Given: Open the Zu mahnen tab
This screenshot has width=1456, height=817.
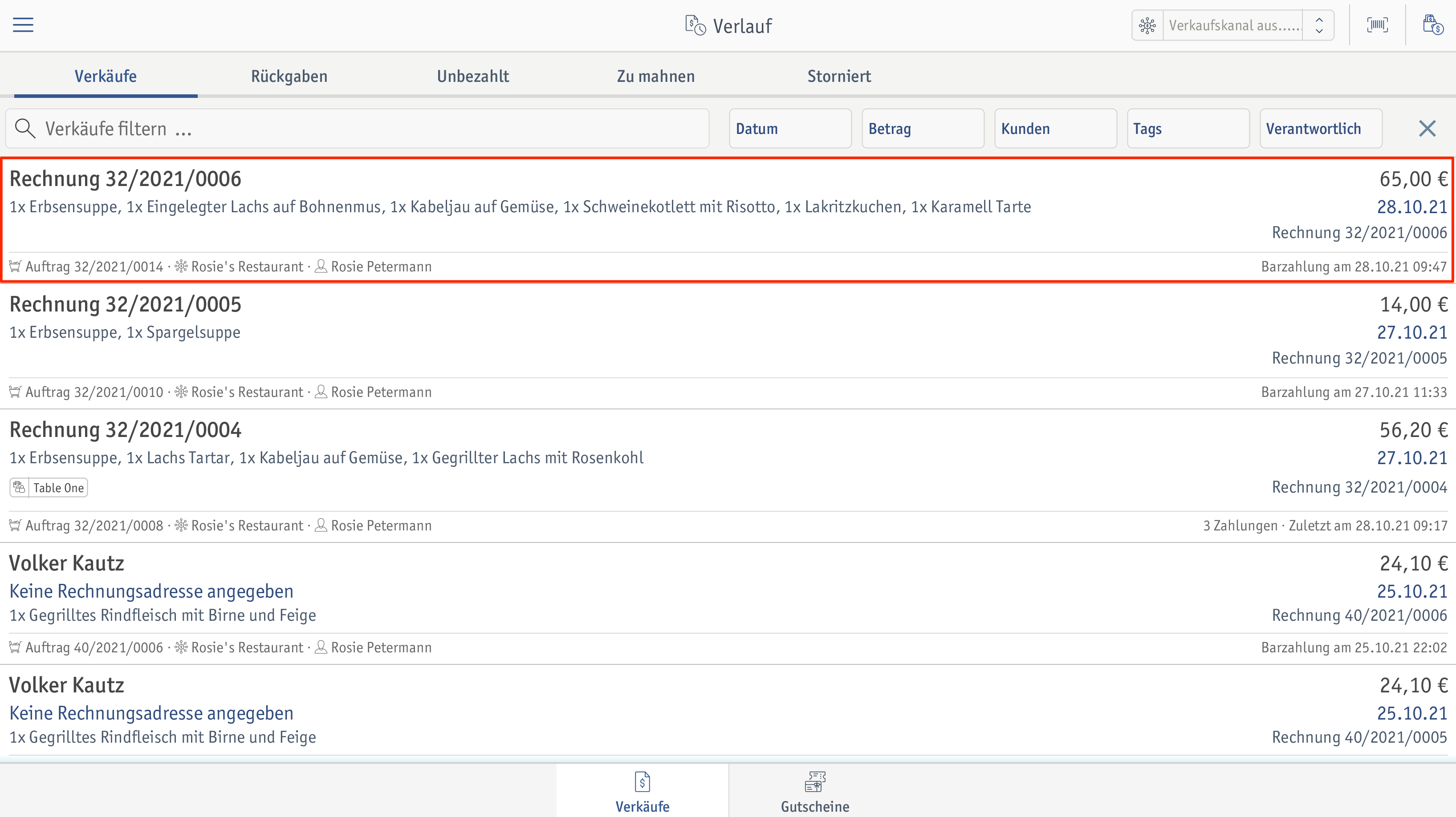Looking at the screenshot, I should click(656, 76).
